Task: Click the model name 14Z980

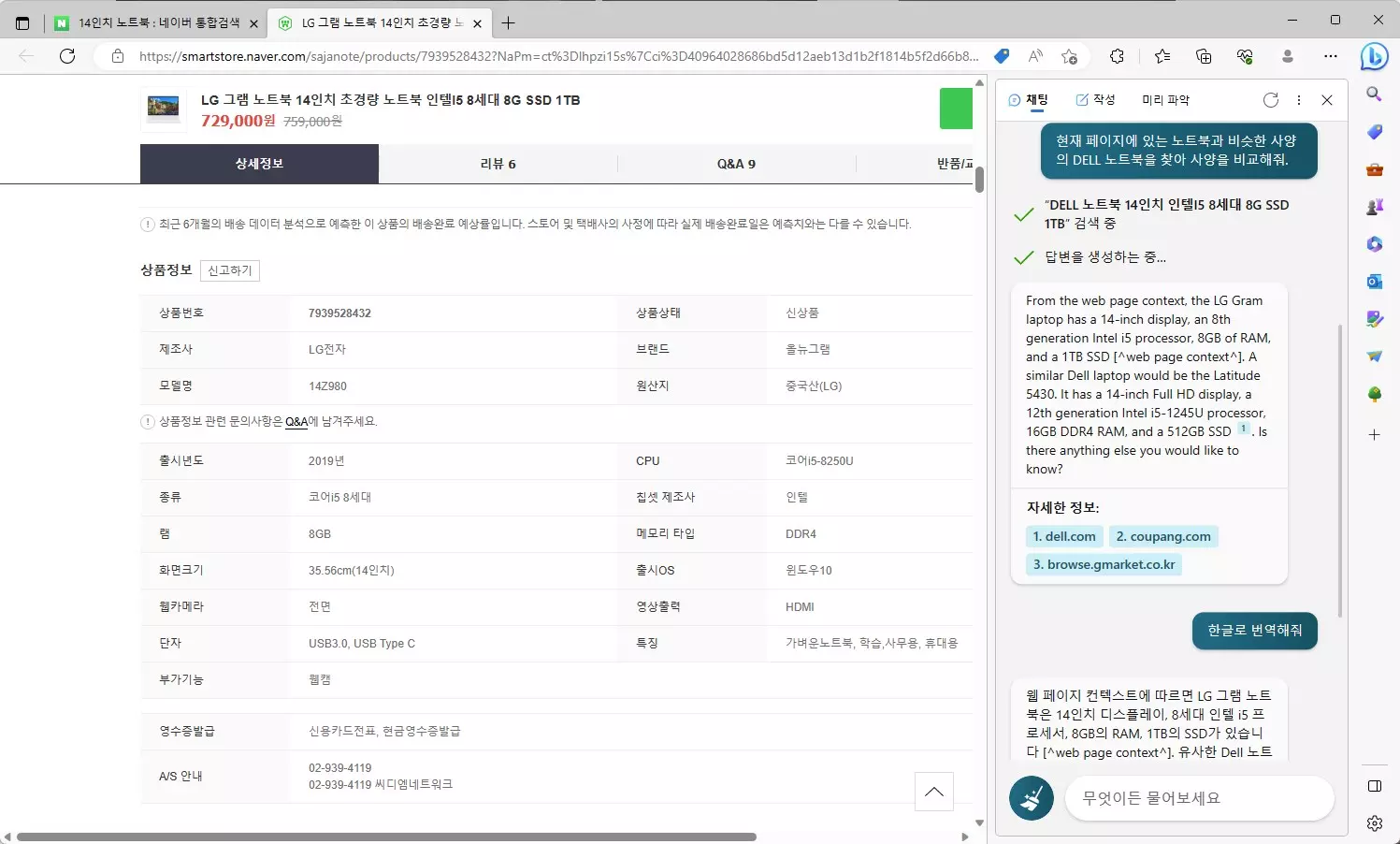Action: 327,386
